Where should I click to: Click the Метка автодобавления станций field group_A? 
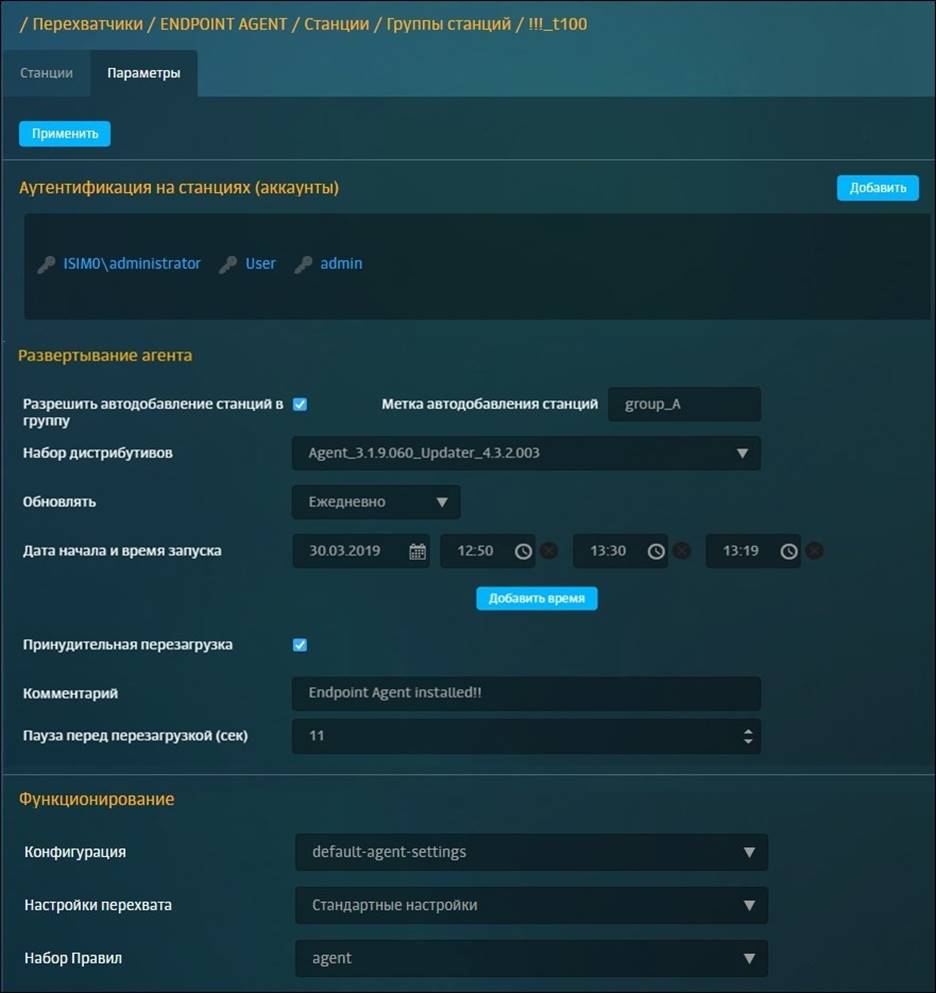(685, 404)
